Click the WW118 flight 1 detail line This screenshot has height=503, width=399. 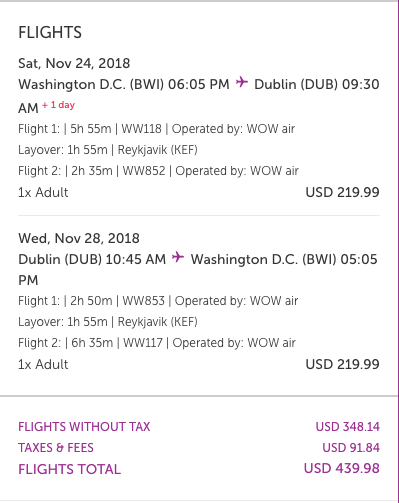pyautogui.click(x=156, y=129)
